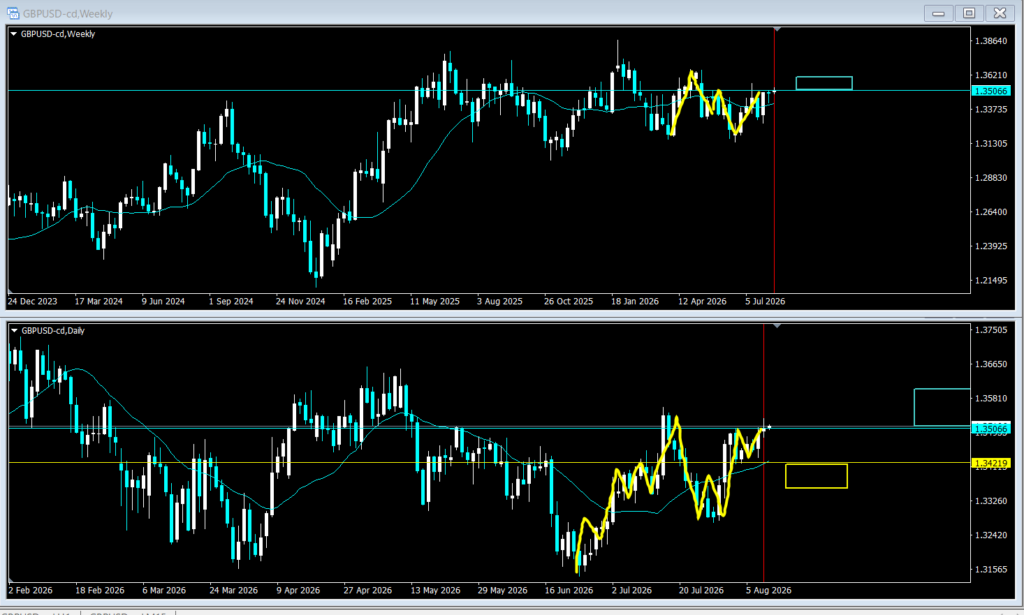Click the 16 Feb 2025 date on Weekly axis
The width and height of the screenshot is (1024, 615).
pyautogui.click(x=368, y=301)
